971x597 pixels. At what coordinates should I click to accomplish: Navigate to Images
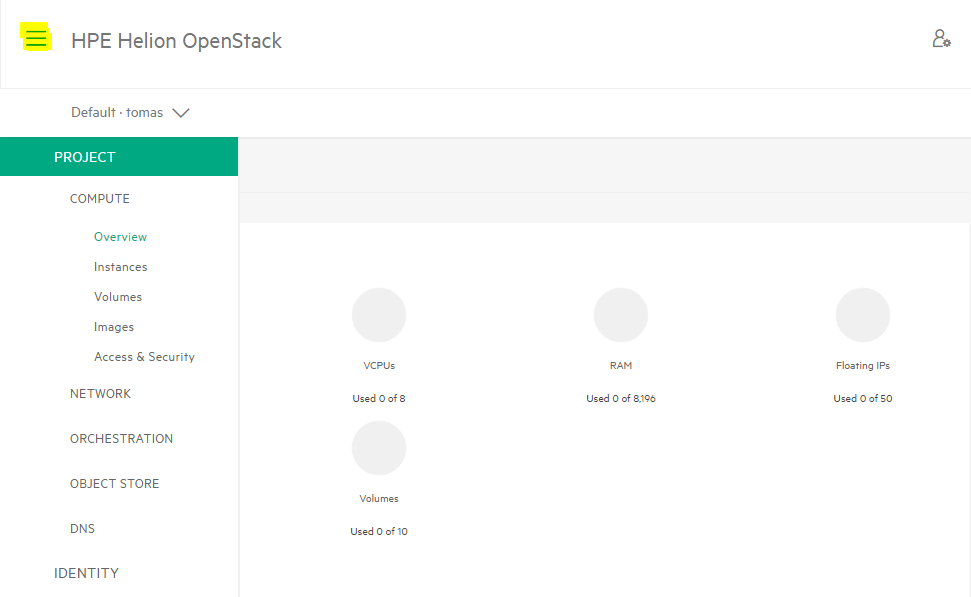tap(113, 327)
